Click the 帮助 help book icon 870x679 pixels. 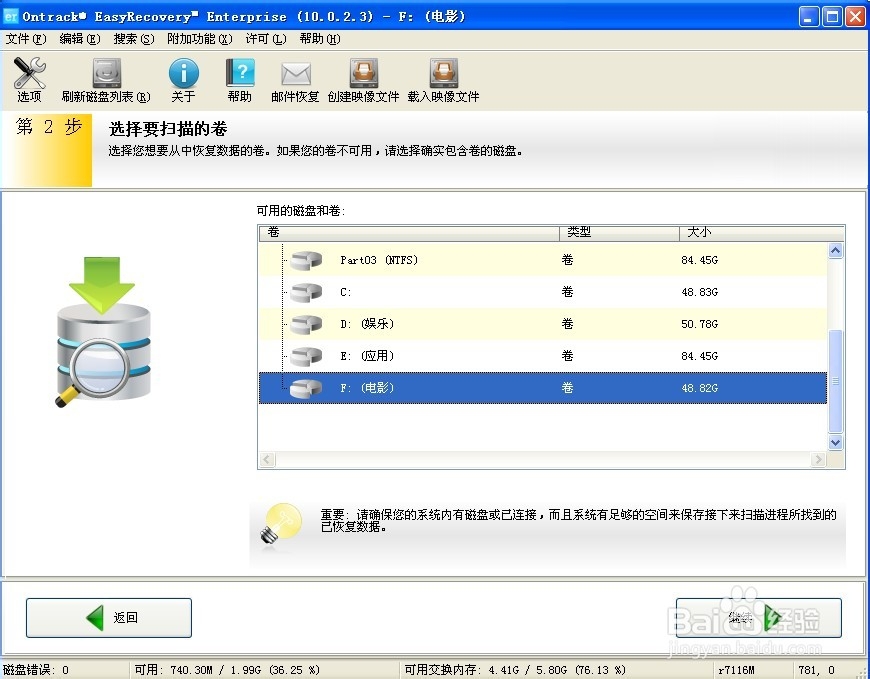click(240, 73)
